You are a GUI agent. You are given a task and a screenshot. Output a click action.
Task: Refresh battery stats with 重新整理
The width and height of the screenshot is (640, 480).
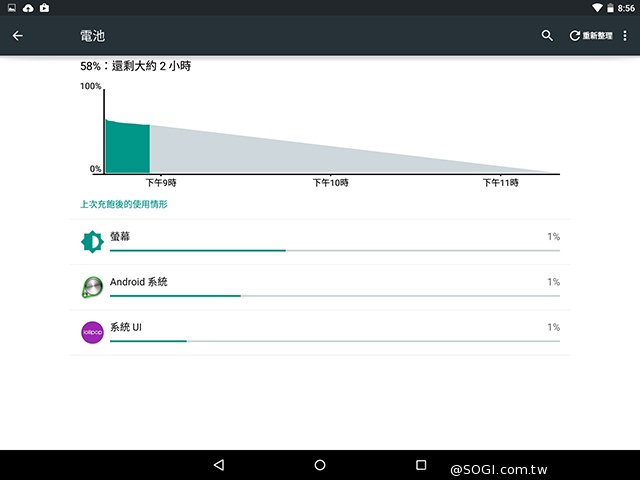[x=591, y=36]
